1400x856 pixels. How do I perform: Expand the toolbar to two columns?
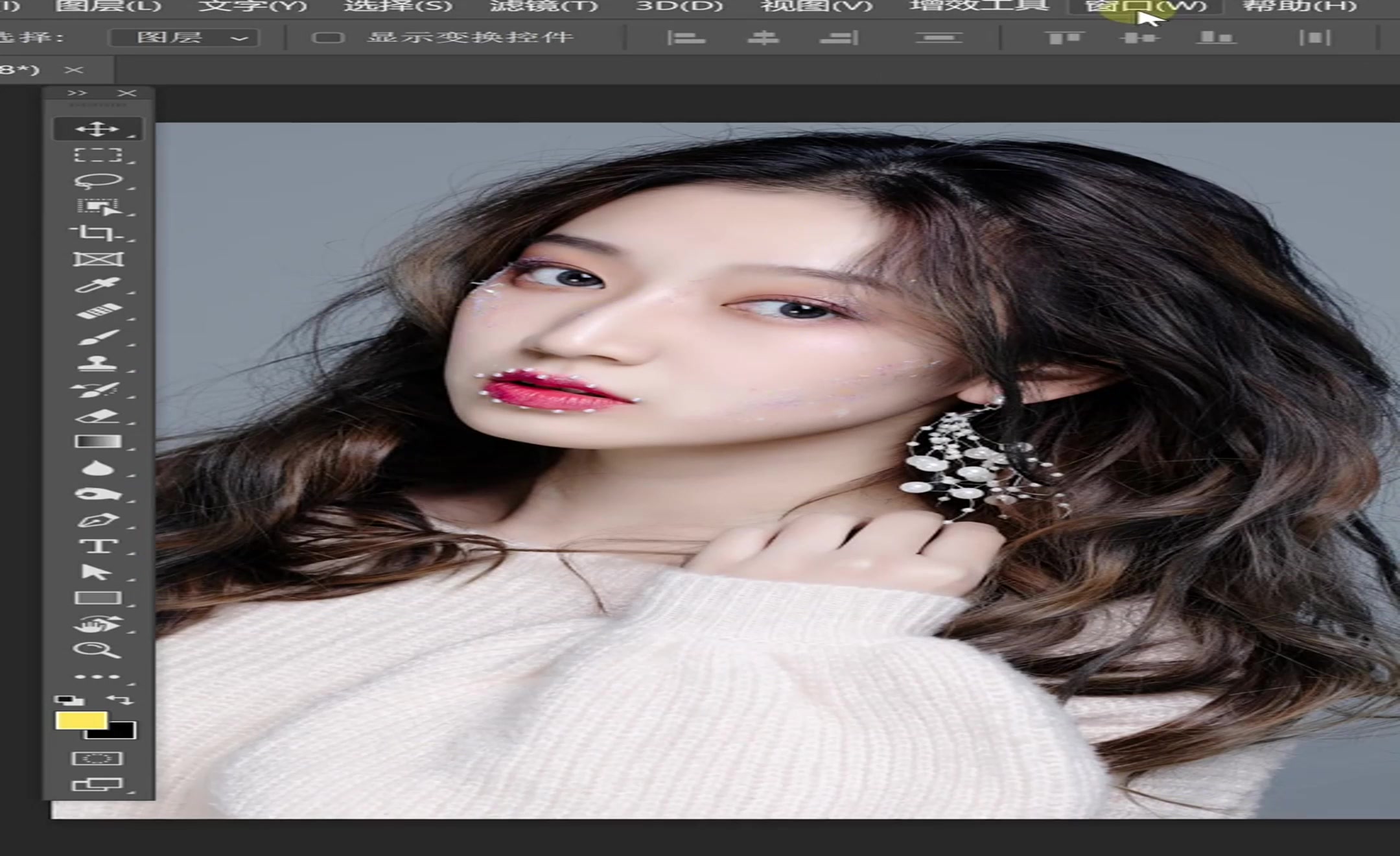[x=76, y=93]
